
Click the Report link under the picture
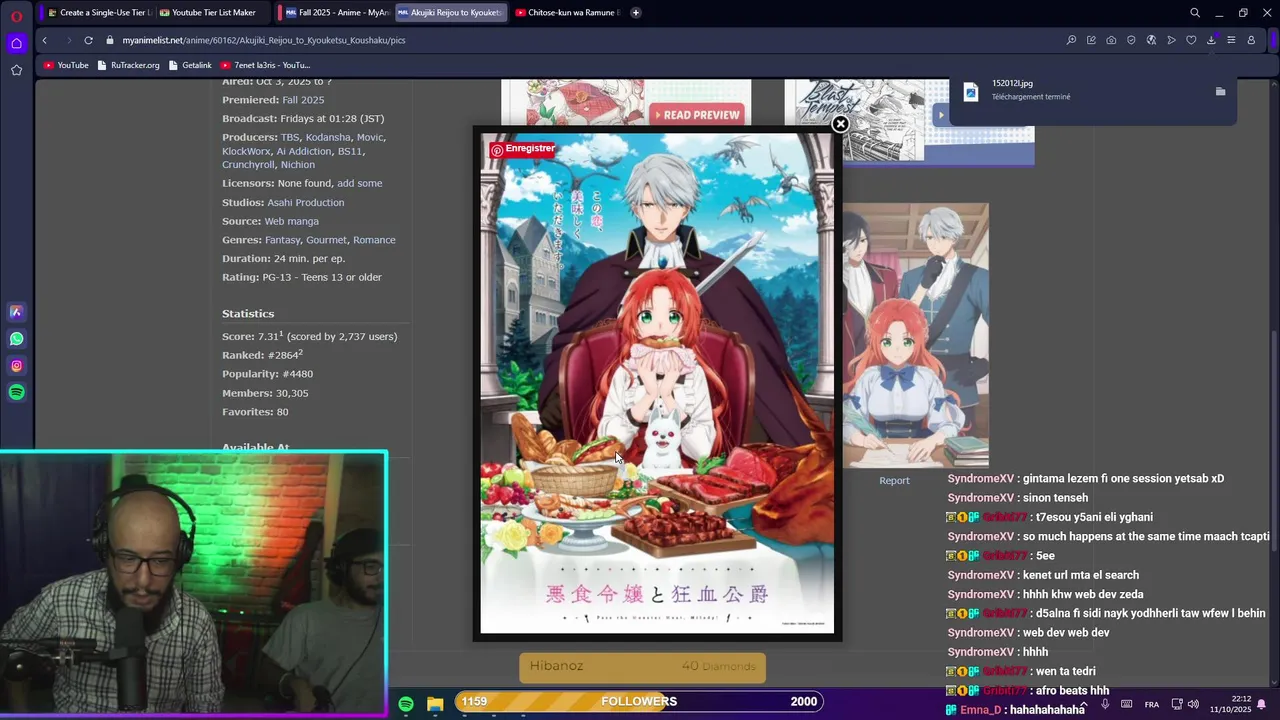[894, 481]
